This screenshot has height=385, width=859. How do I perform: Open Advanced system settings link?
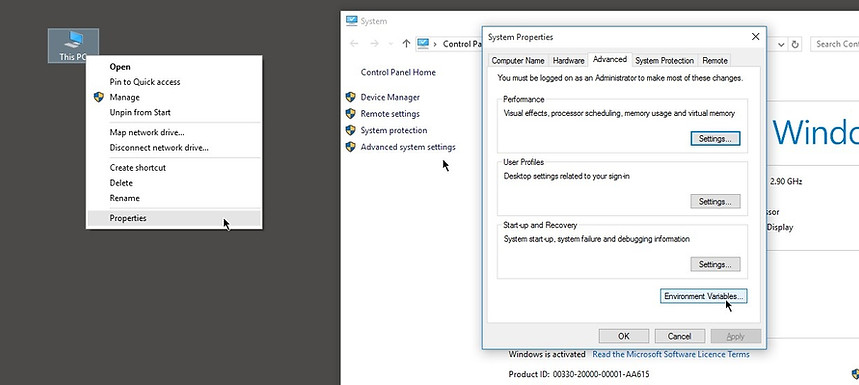pos(408,147)
